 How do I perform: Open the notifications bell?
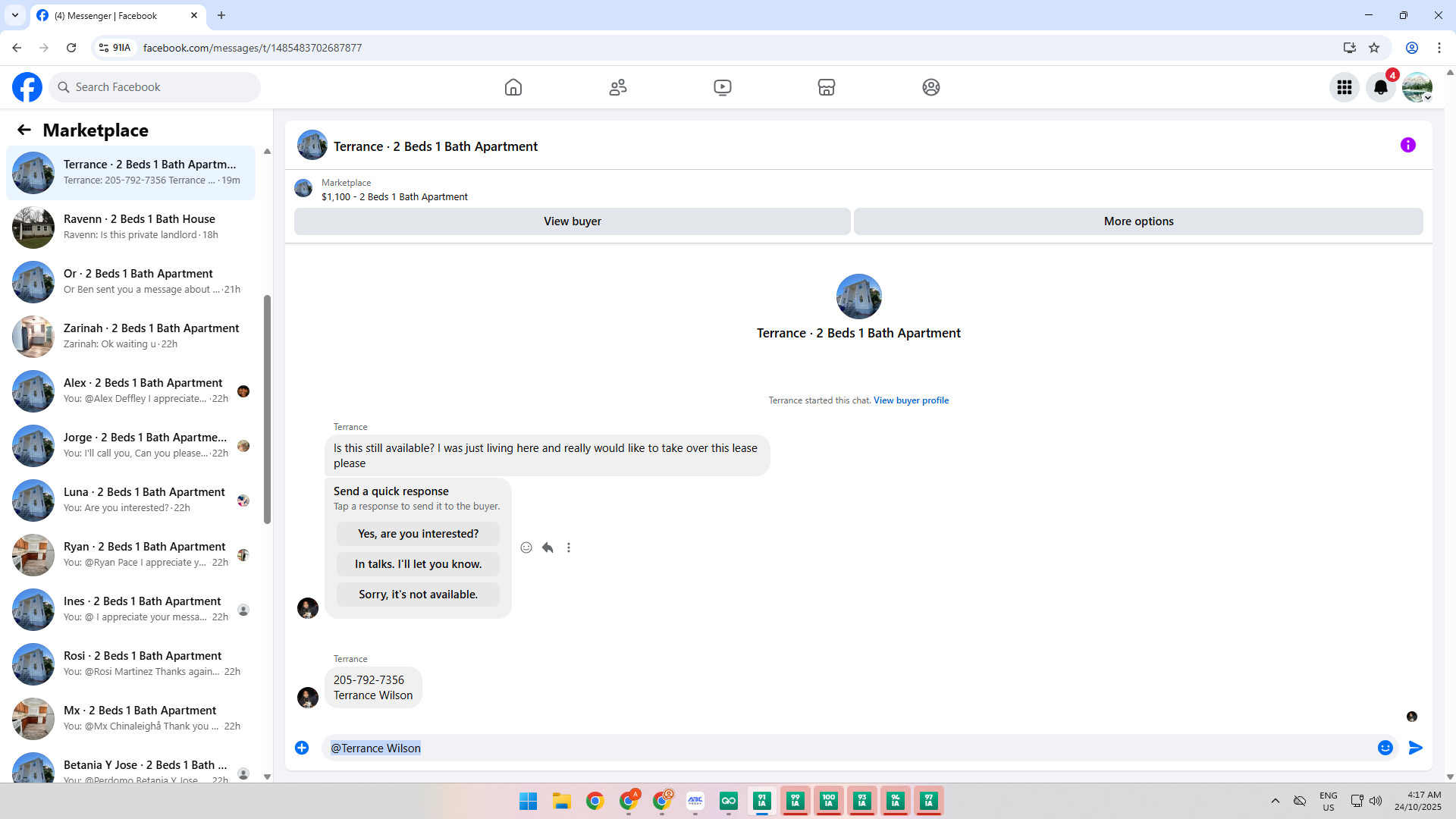pyautogui.click(x=1381, y=87)
